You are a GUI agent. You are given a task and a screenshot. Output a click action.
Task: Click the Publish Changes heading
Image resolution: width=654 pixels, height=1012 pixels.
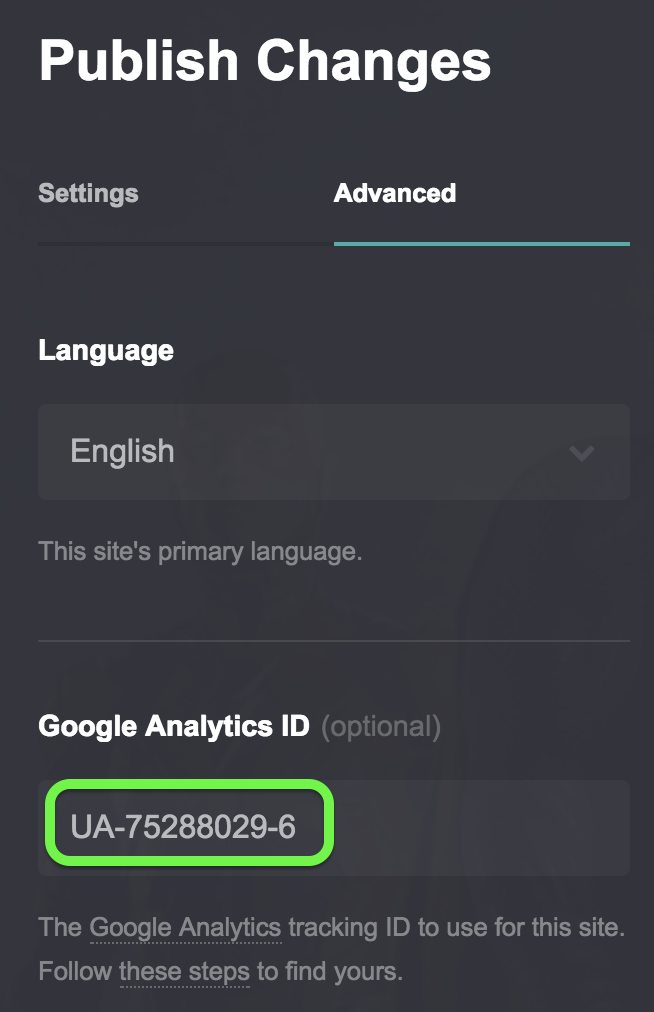pyautogui.click(x=265, y=60)
